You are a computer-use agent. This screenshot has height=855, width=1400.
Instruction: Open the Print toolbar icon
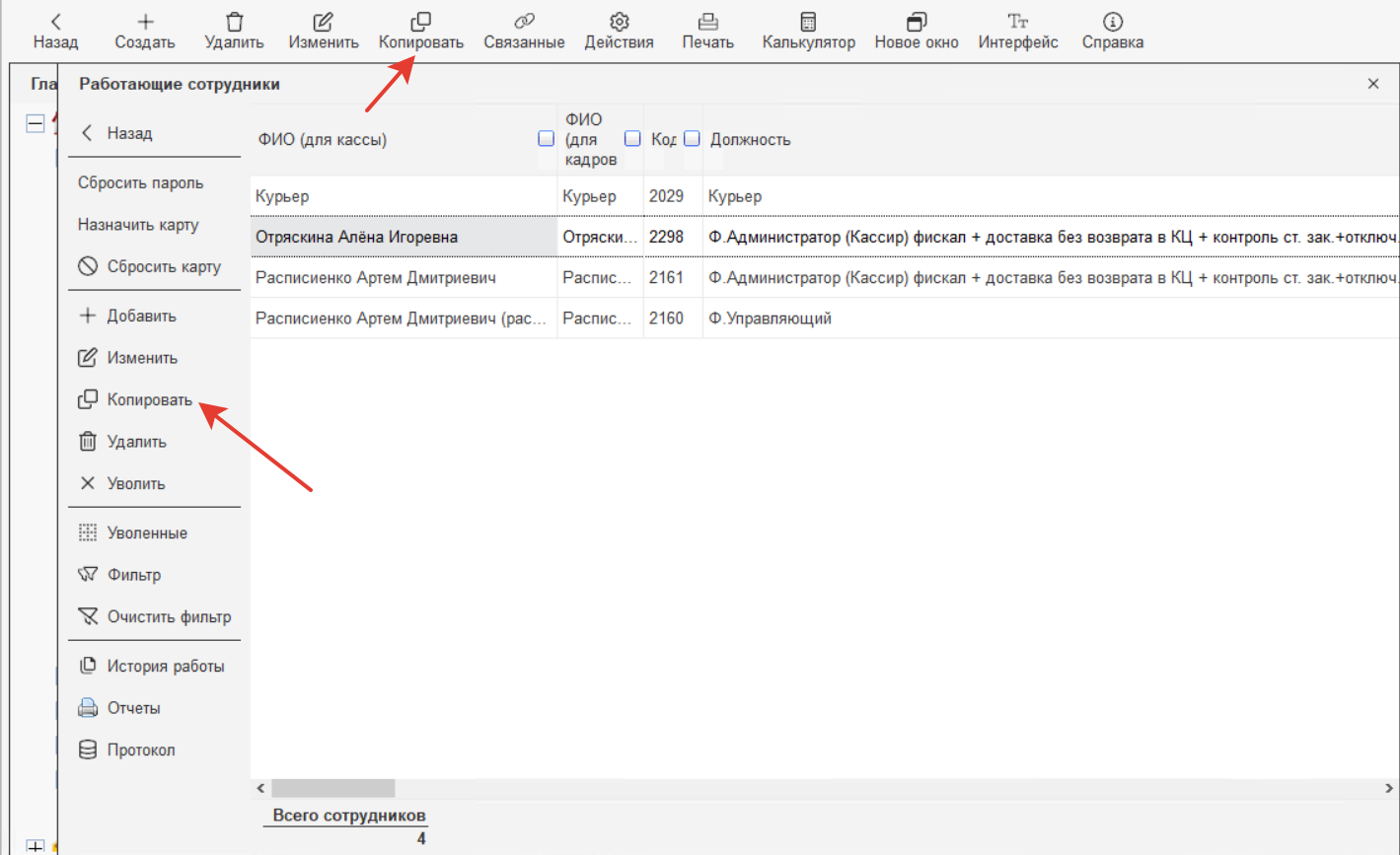(707, 22)
